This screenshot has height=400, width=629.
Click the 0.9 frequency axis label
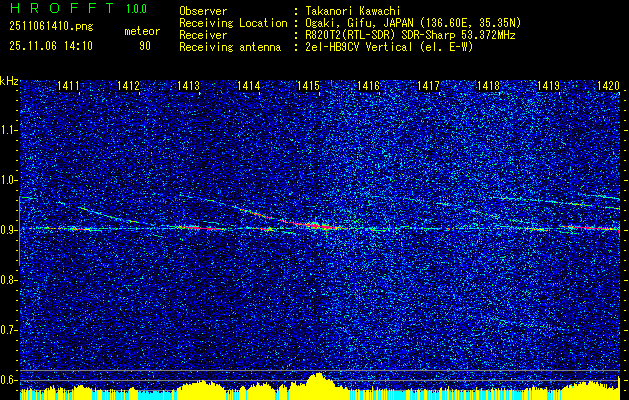point(9,230)
